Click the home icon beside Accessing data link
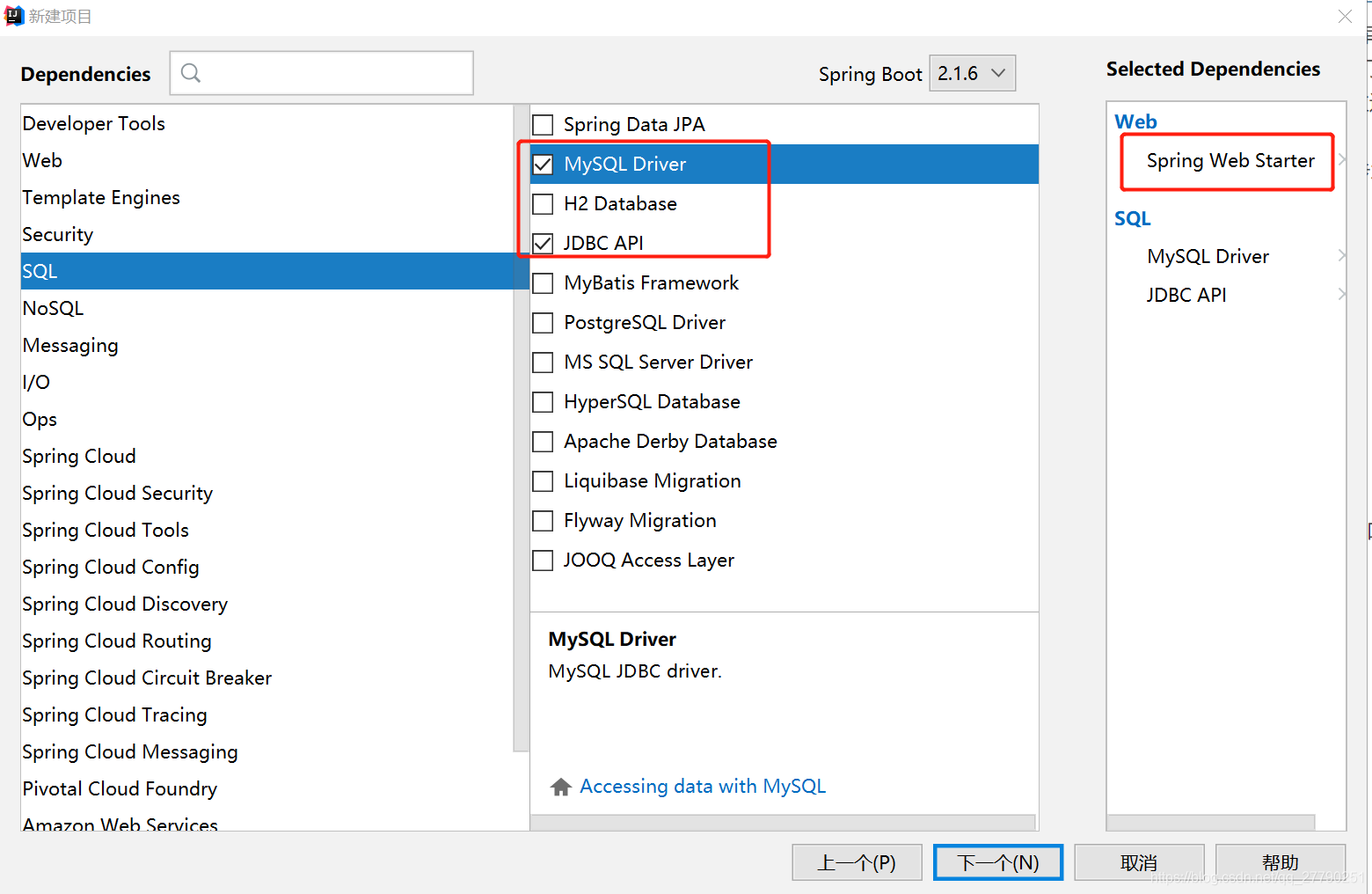Screen dimensions: 1372x894 tap(560, 787)
